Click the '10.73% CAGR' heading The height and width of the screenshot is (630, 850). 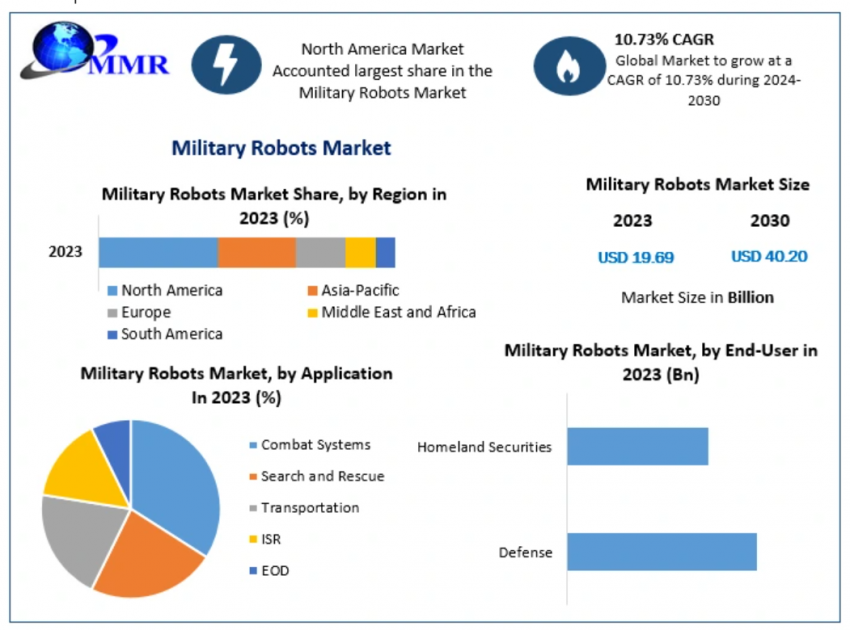(x=664, y=40)
